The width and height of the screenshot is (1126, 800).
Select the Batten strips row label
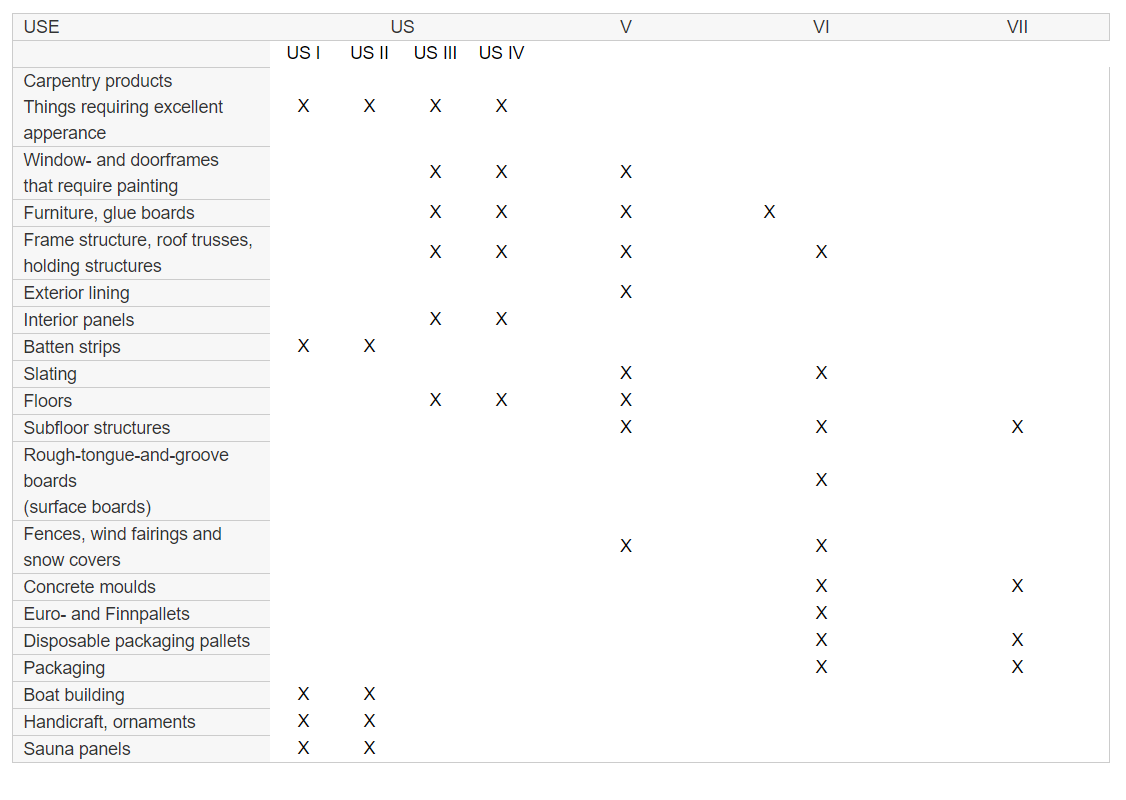(x=72, y=347)
